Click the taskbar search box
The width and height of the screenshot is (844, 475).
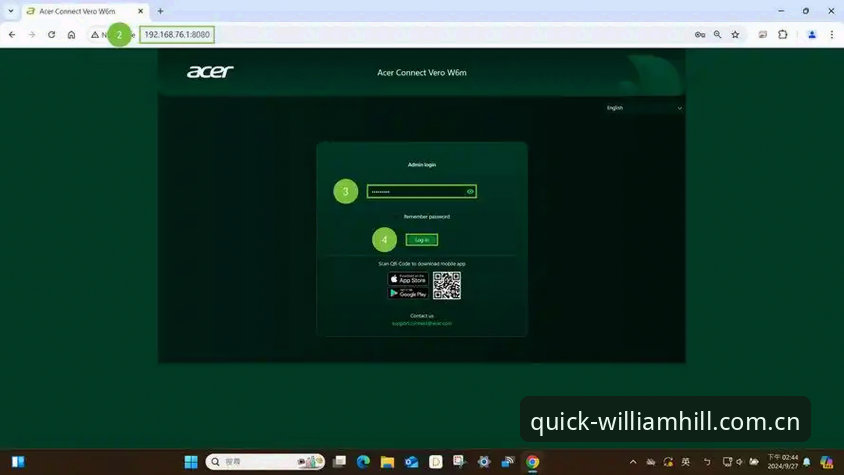[265, 462]
